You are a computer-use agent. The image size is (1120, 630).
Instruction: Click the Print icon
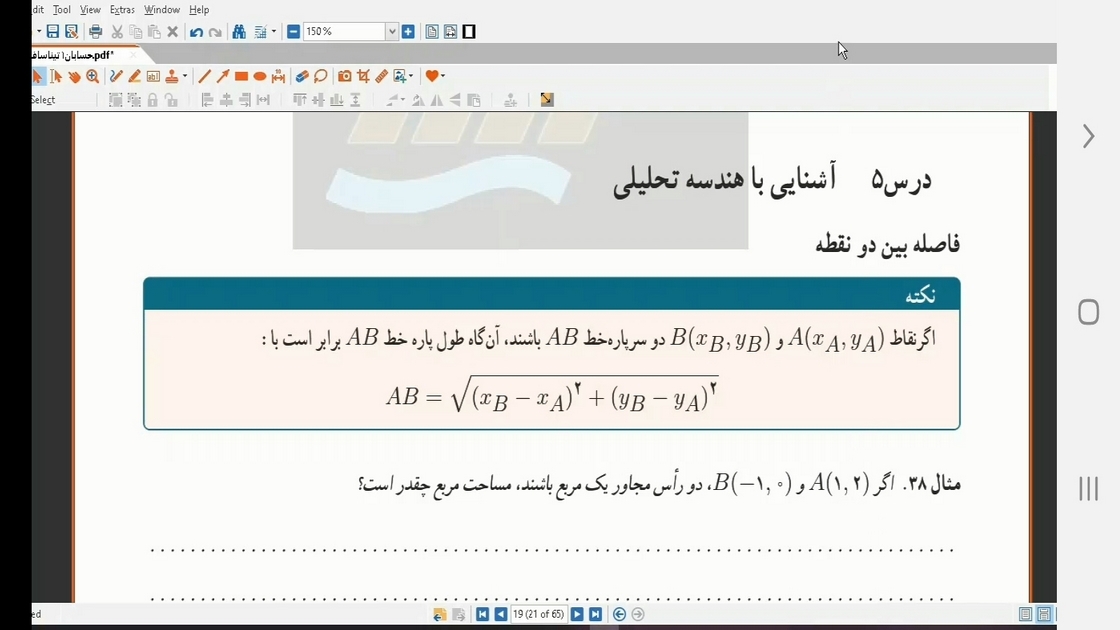pyautogui.click(x=96, y=31)
